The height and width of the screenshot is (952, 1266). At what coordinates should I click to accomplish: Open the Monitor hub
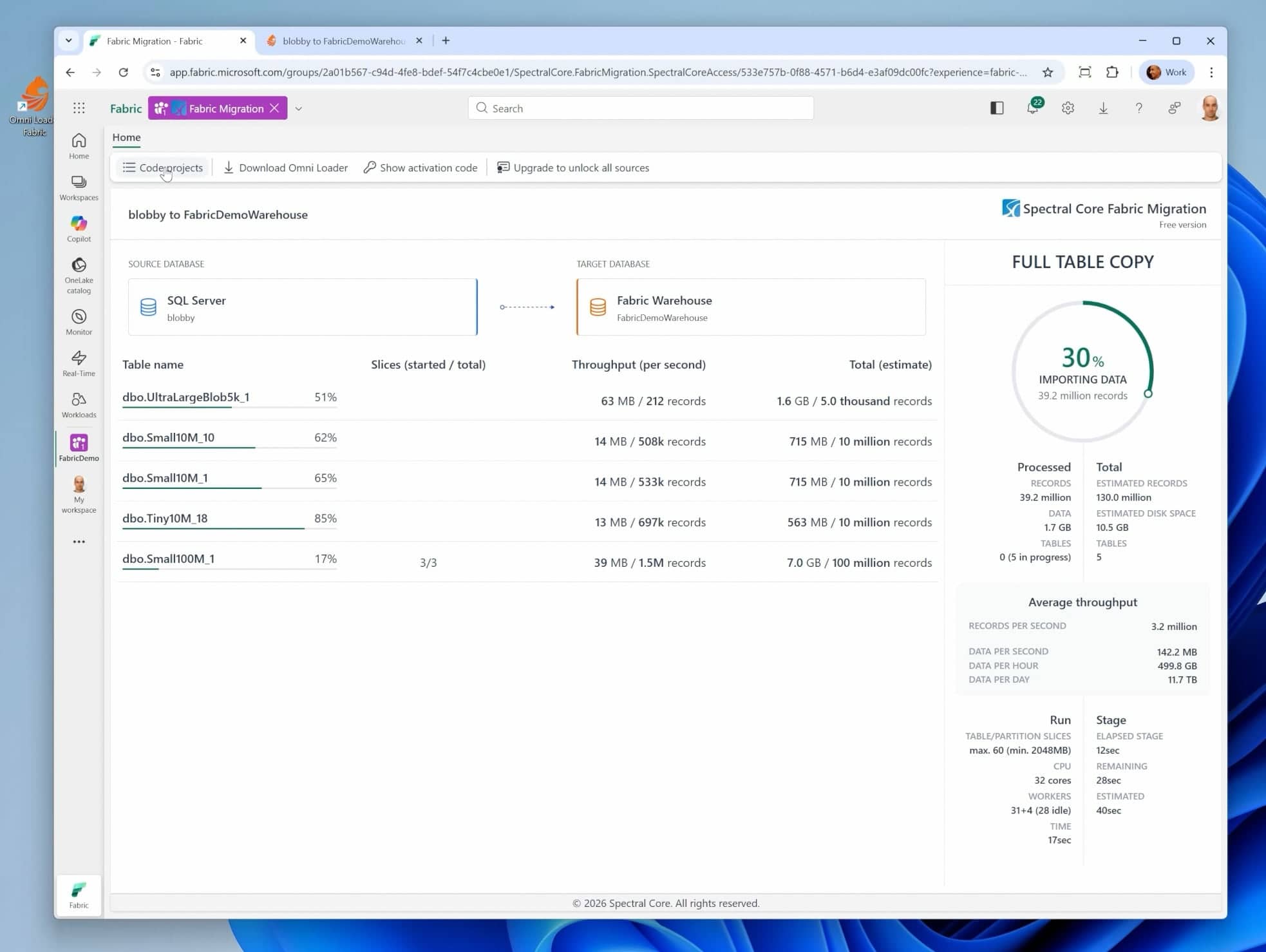tap(79, 322)
